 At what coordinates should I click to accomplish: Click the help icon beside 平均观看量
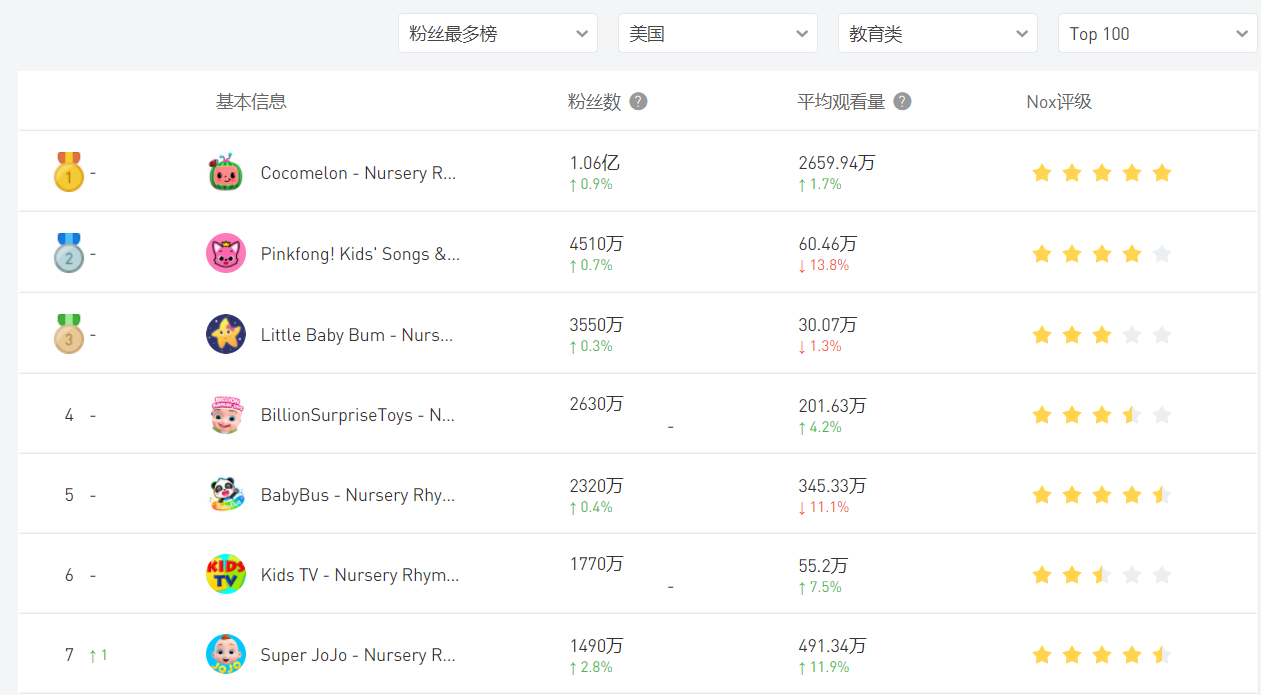pyautogui.click(x=902, y=101)
